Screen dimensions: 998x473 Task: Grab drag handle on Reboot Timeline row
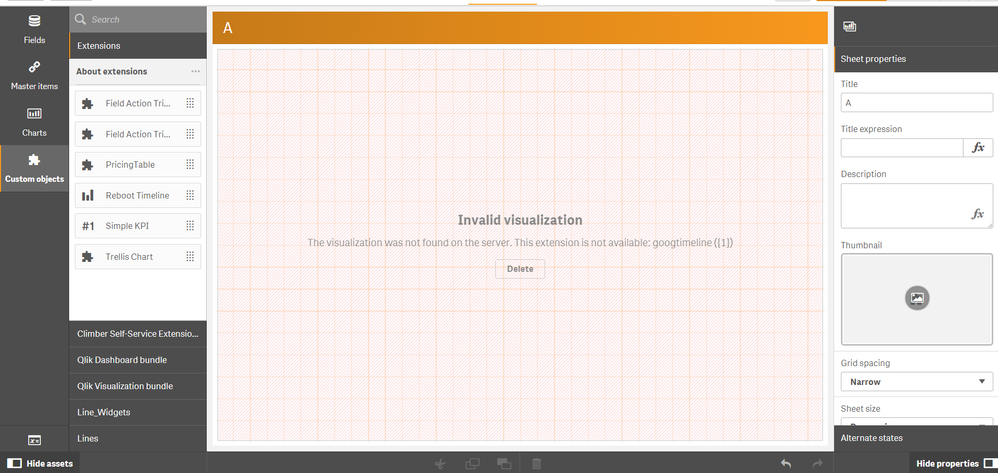coord(190,195)
